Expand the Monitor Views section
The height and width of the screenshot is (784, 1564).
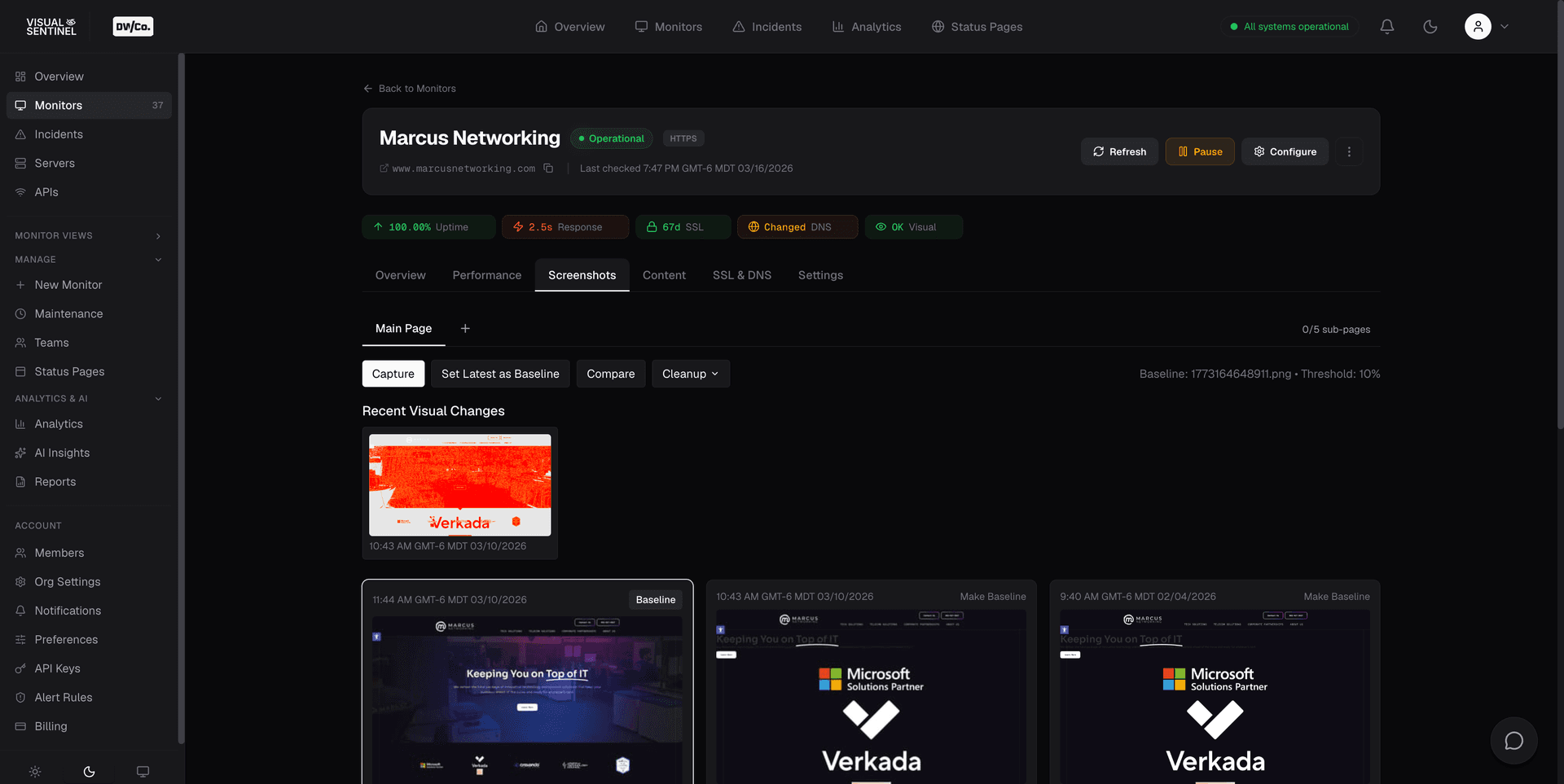pyautogui.click(x=157, y=235)
